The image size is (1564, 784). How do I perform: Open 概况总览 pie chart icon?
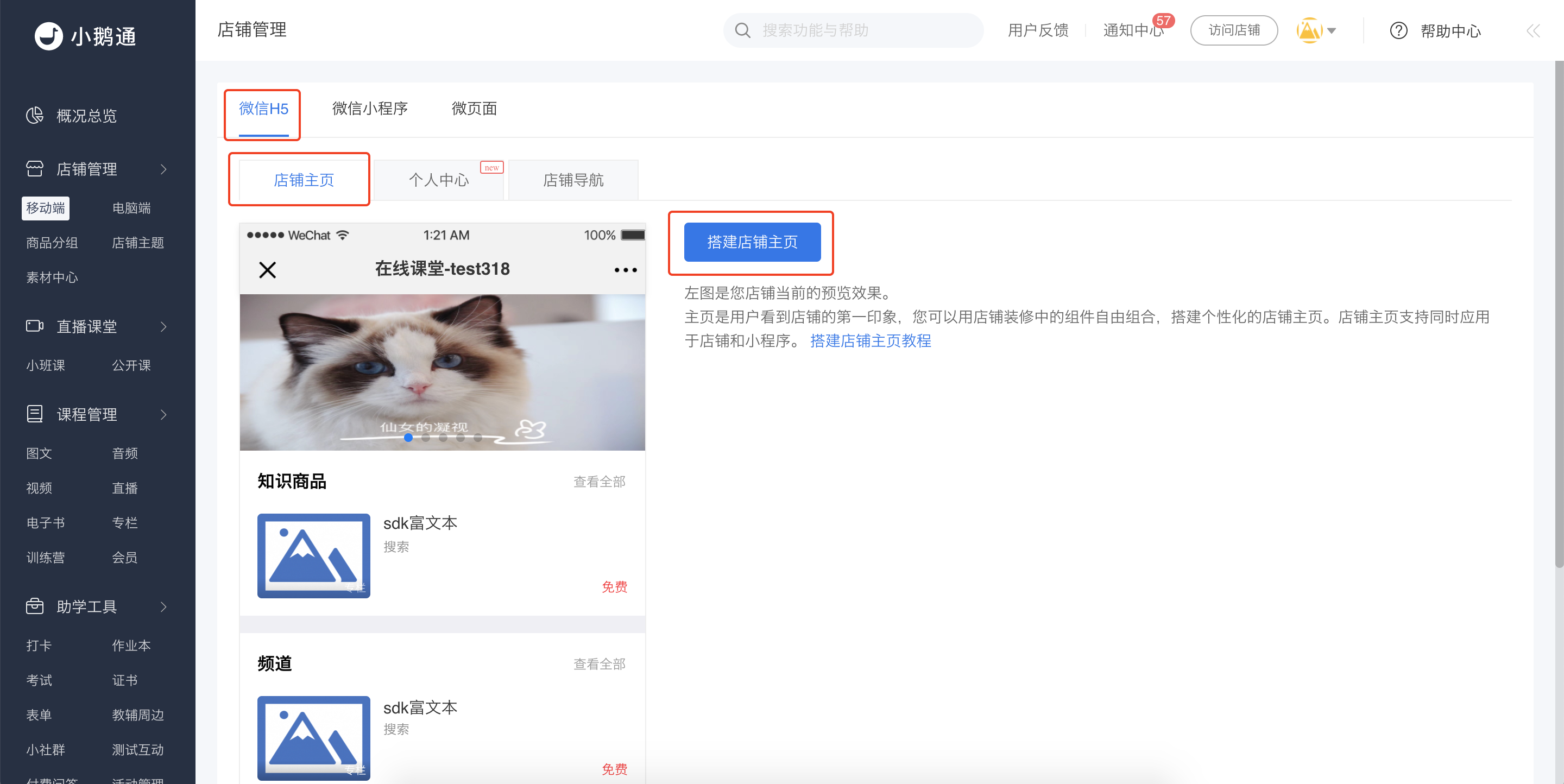pyautogui.click(x=35, y=115)
